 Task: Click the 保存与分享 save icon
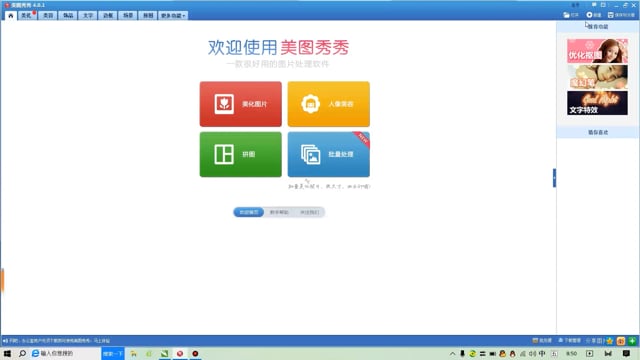611,15
